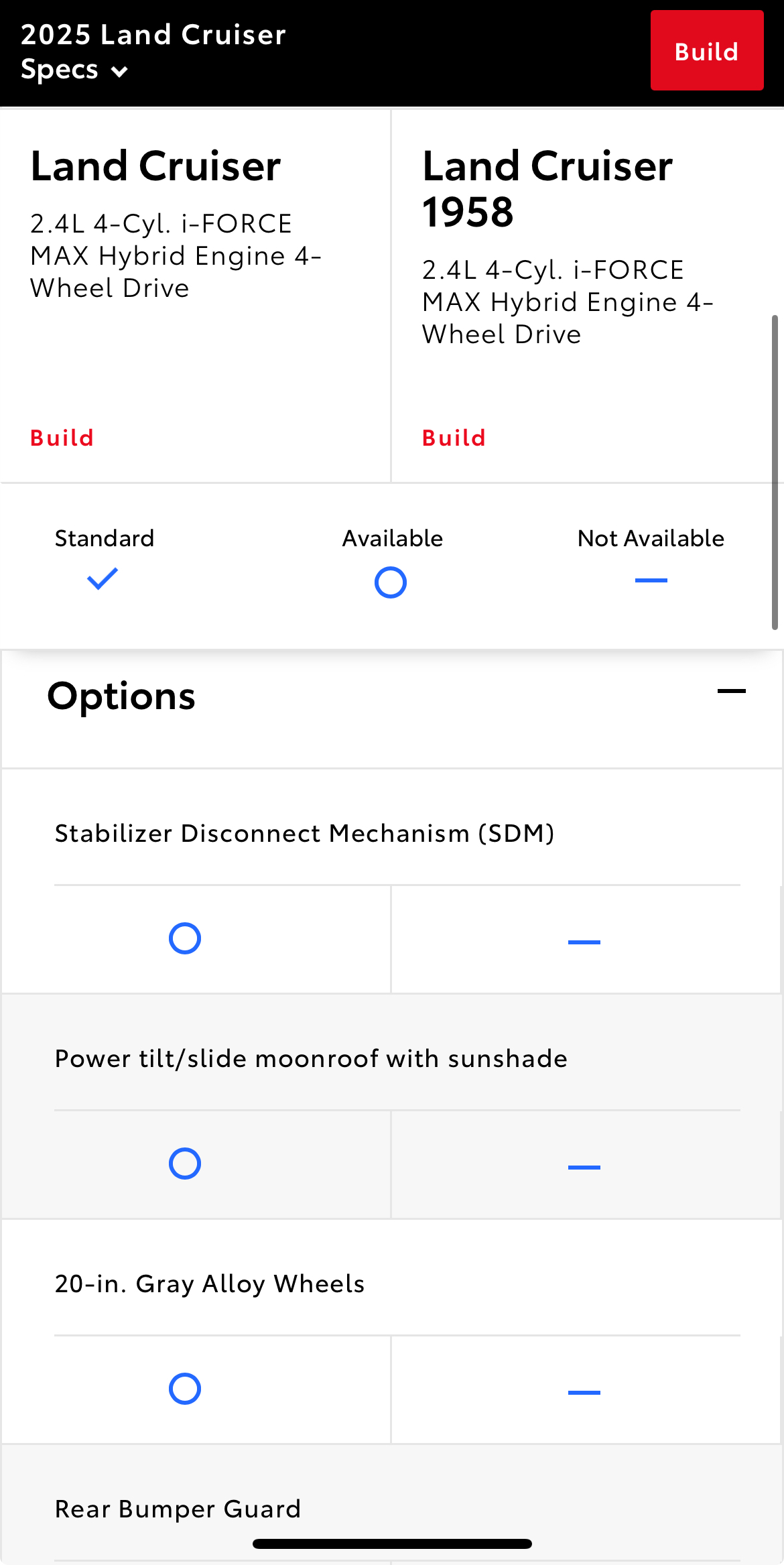
Task: Select the Land Cruiser 1958 trim heading
Action: 547,188
